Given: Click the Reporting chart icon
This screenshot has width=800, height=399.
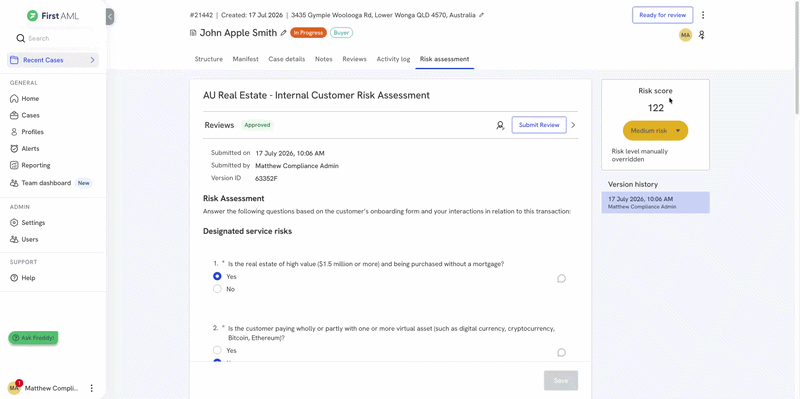Looking at the screenshot, I should 14,165.
